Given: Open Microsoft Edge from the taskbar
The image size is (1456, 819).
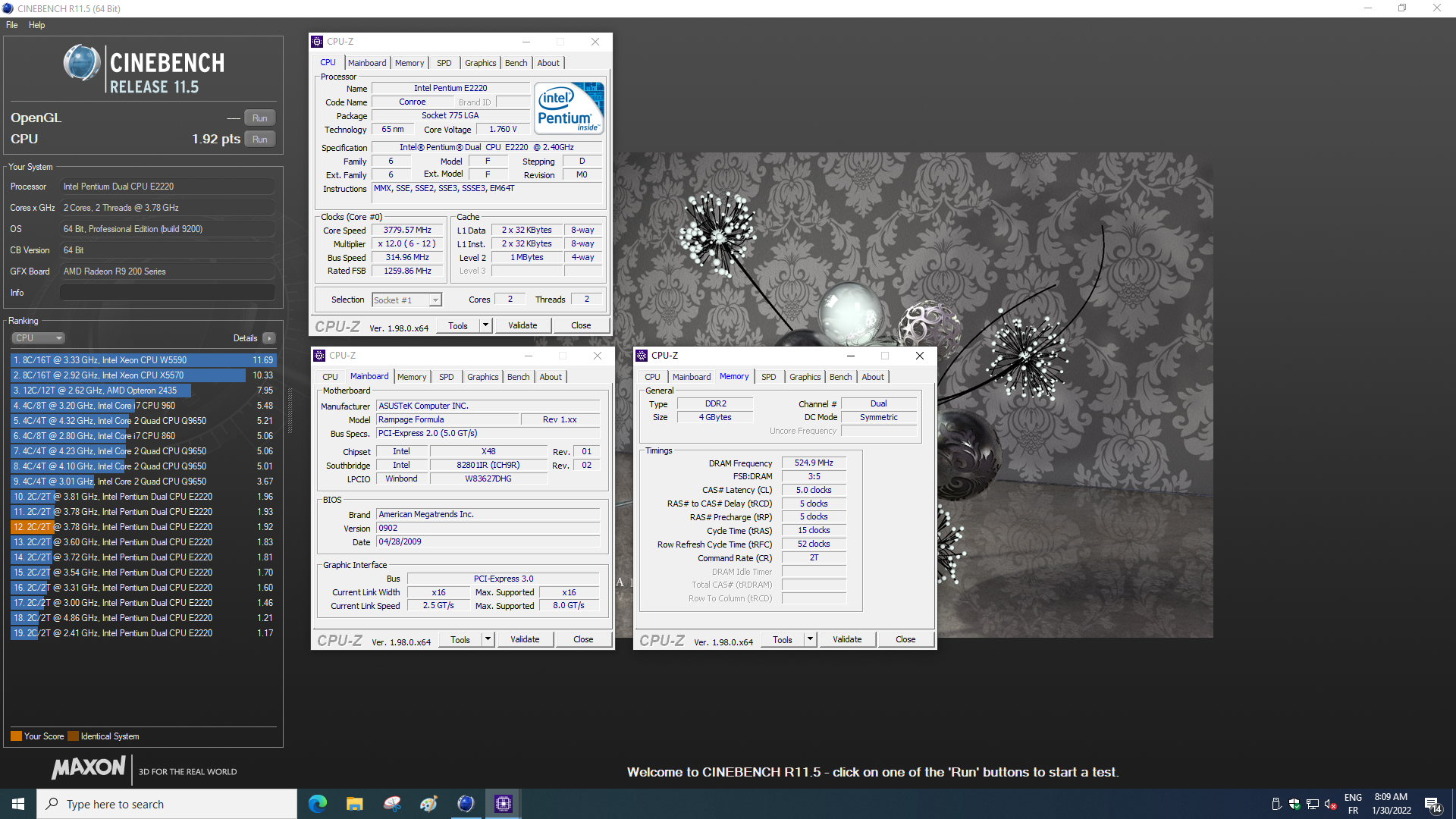Looking at the screenshot, I should coord(318,804).
